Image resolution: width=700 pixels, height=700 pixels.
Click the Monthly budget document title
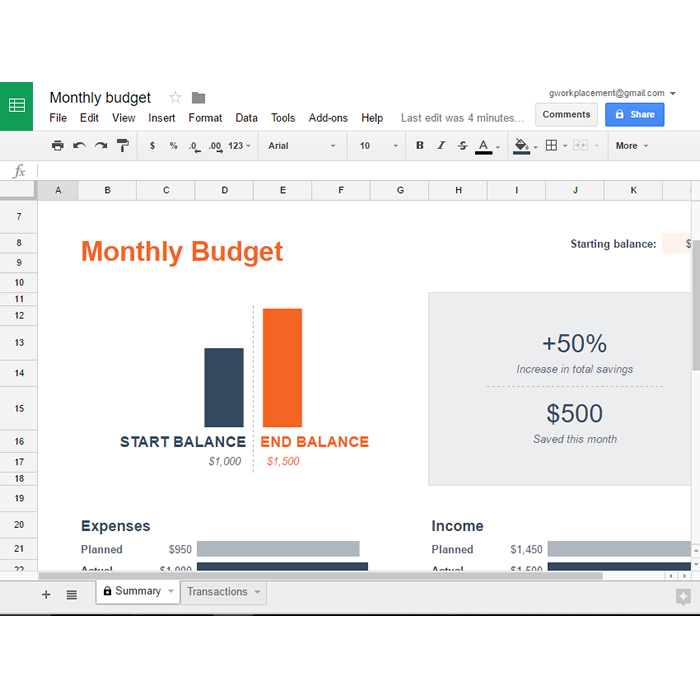point(100,98)
